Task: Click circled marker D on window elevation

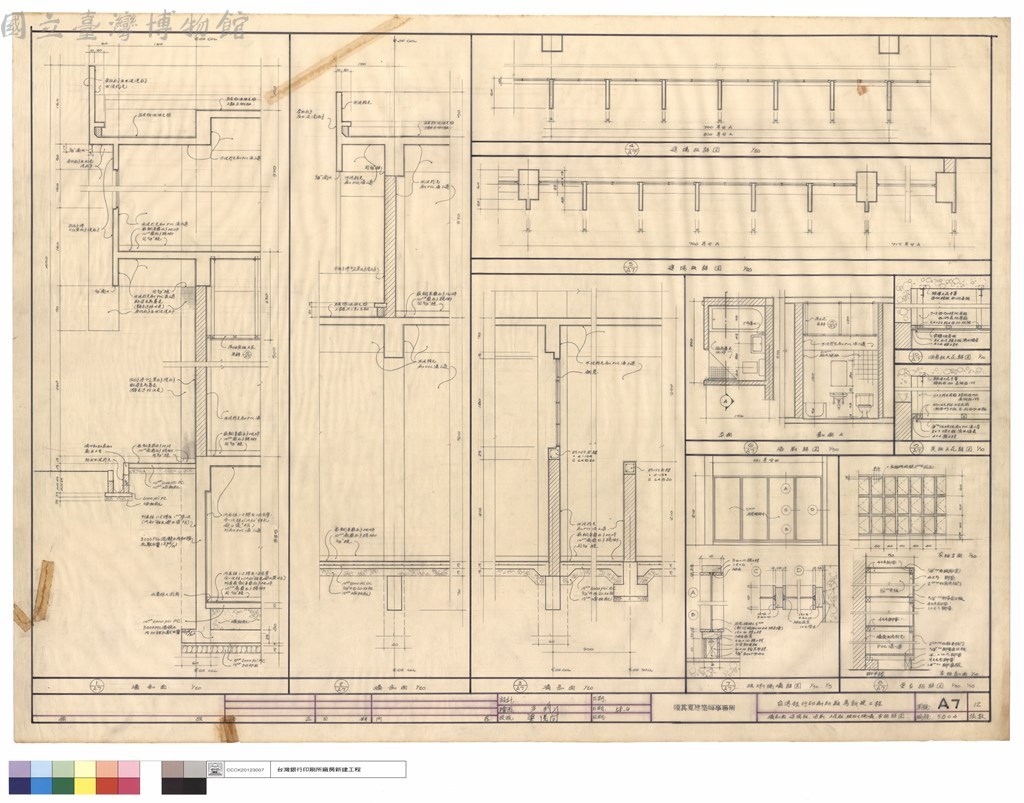Action: click(812, 509)
